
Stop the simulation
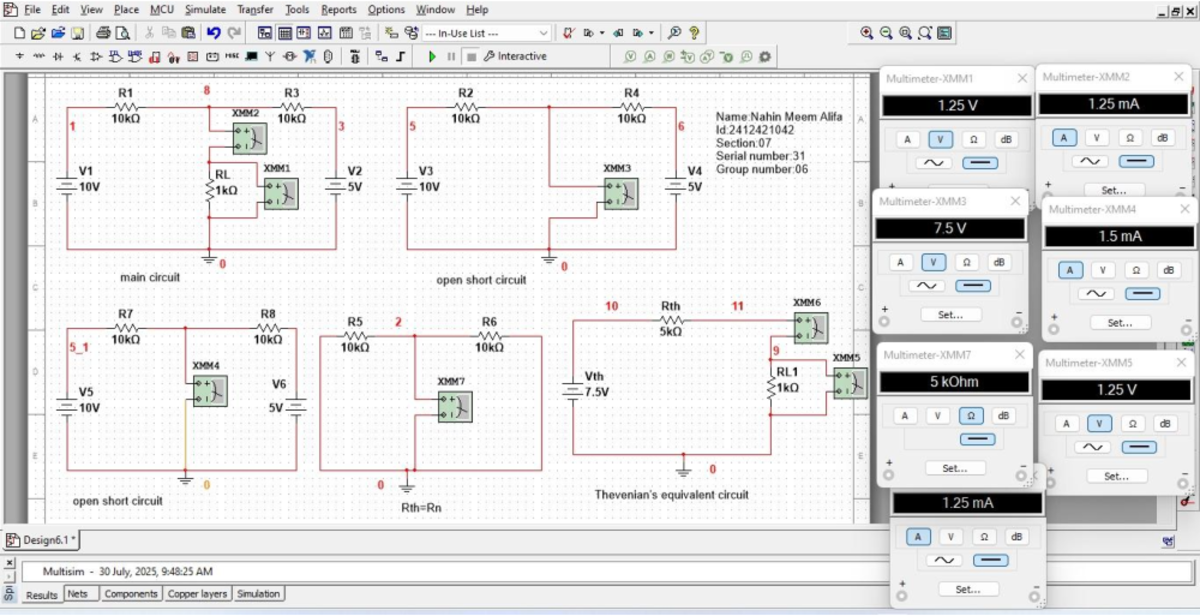[x=470, y=56]
